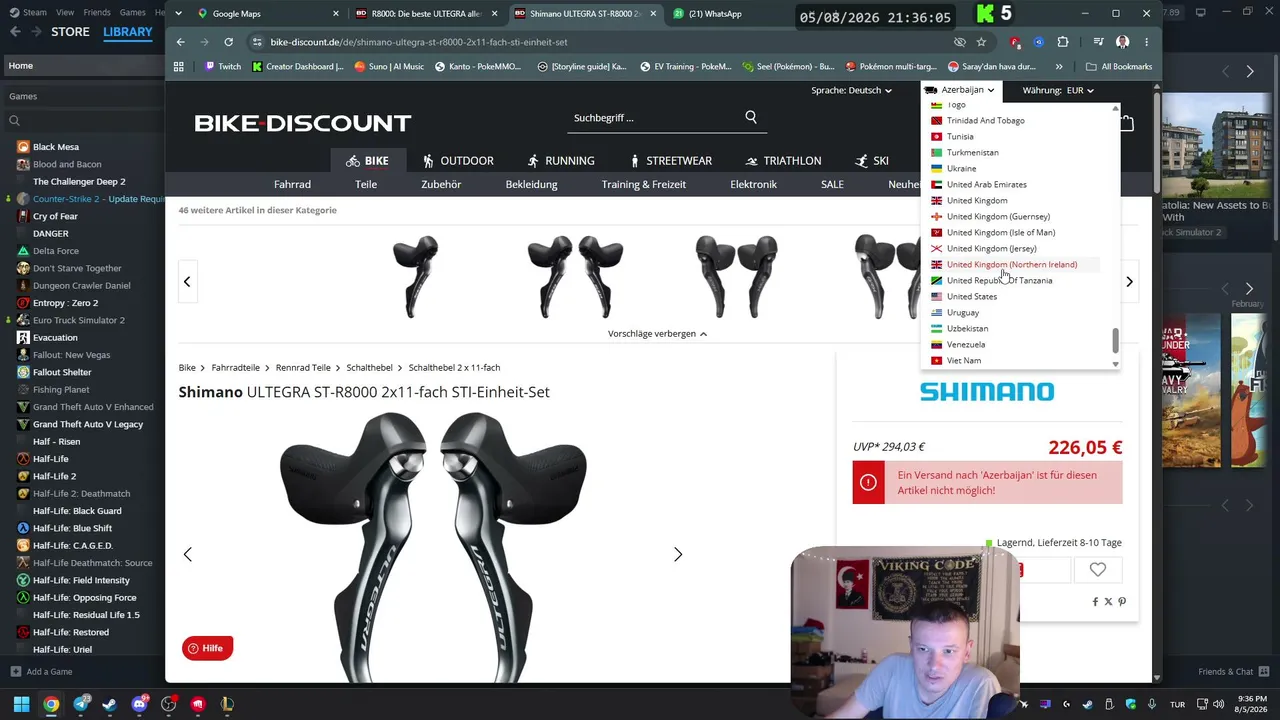This screenshot has width=1280, height=720.
Task: Open the shopping cart icon
Action: (x=1127, y=123)
